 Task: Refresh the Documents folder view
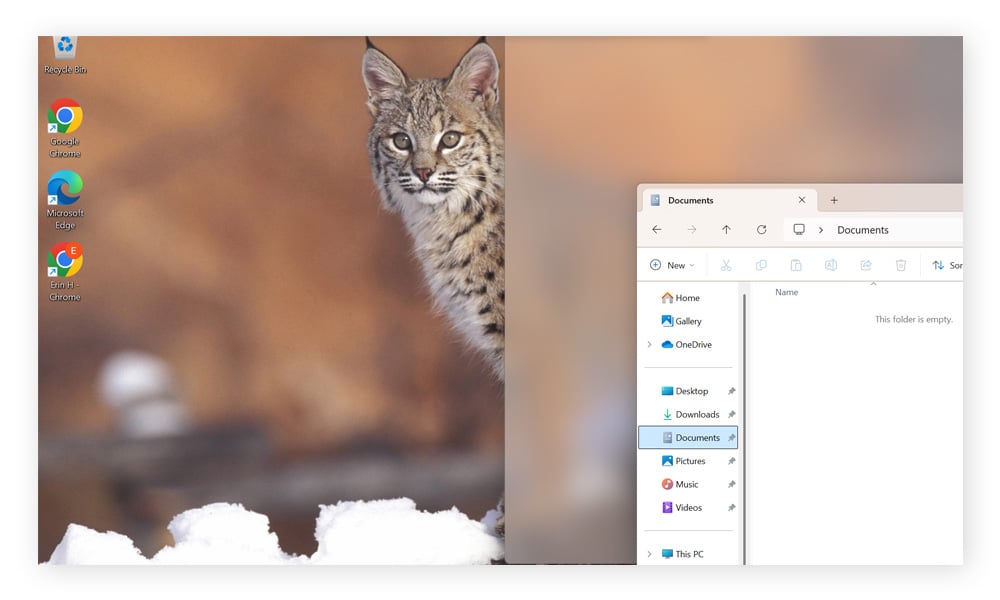point(761,229)
